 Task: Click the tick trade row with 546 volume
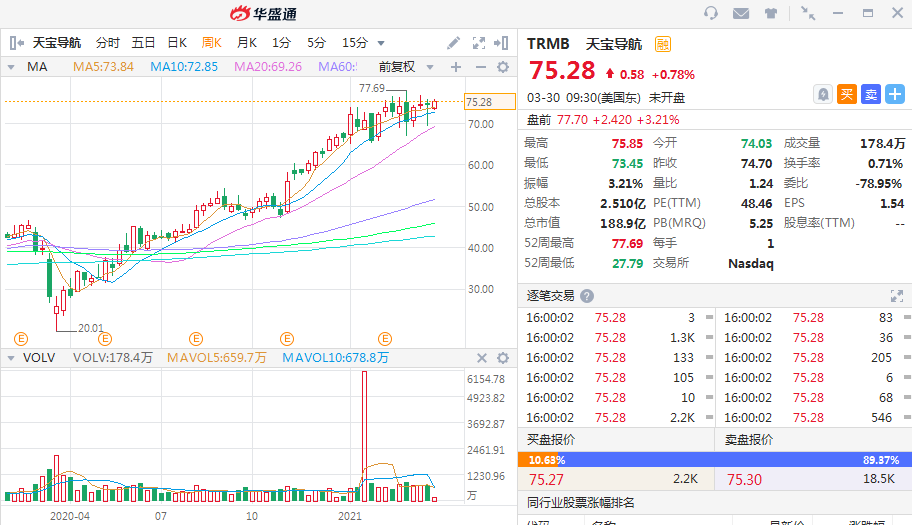click(814, 418)
